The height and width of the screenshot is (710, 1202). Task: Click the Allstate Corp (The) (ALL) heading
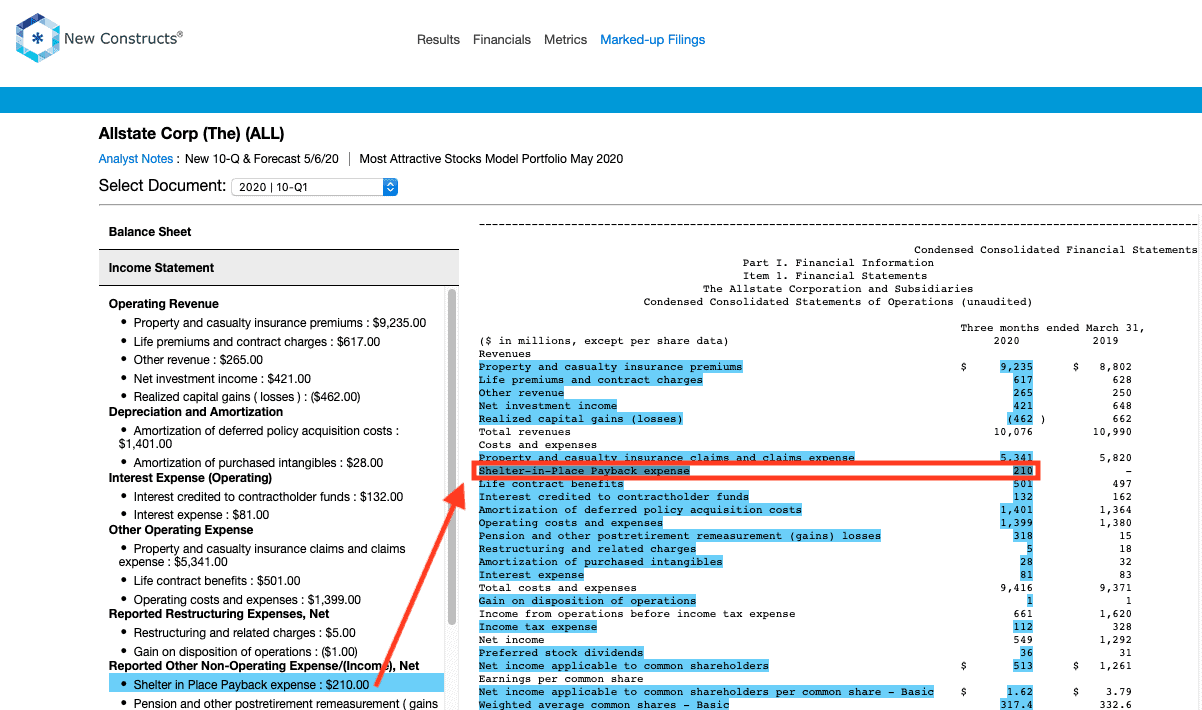(192, 134)
